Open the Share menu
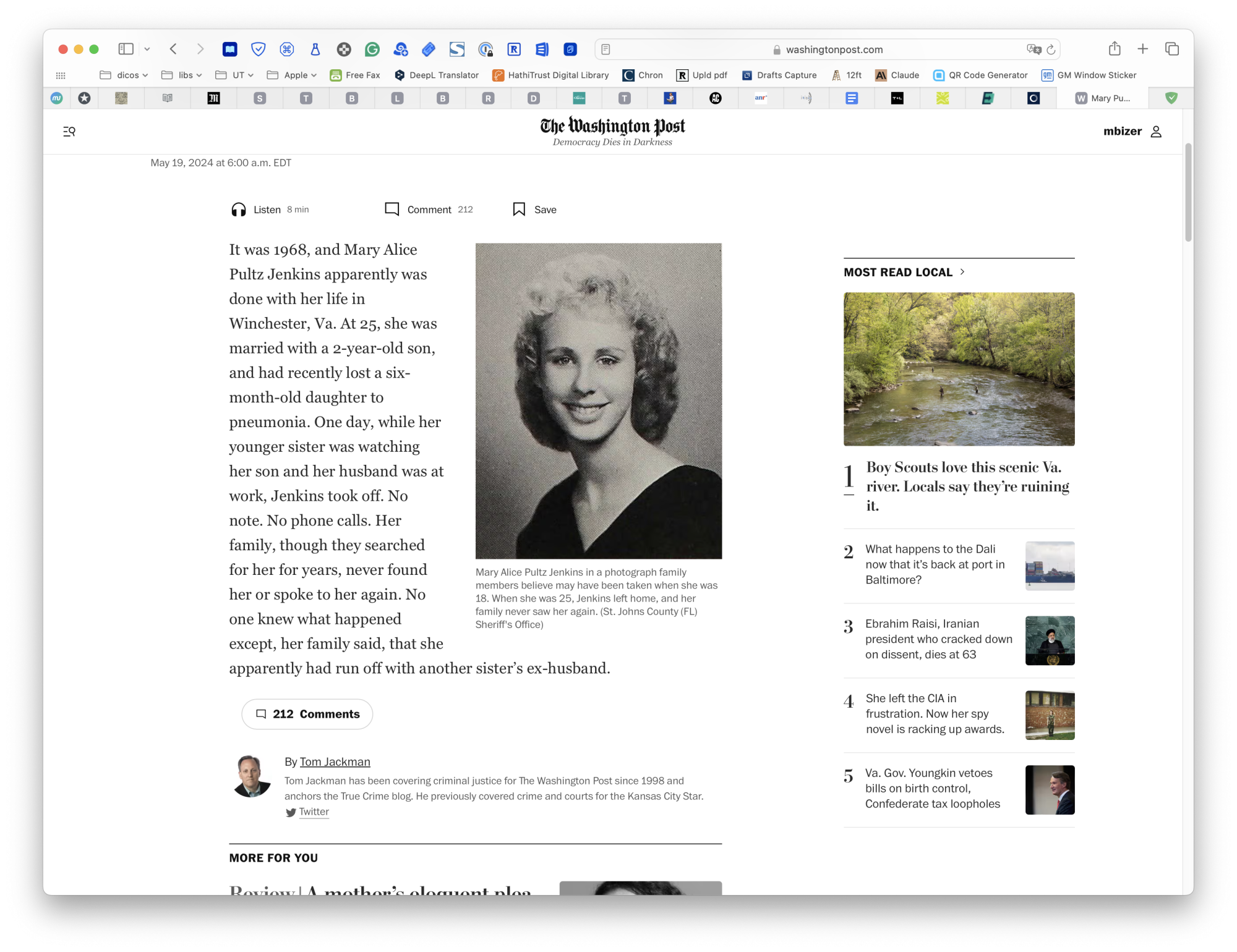The image size is (1237, 952). pyautogui.click(x=1115, y=49)
